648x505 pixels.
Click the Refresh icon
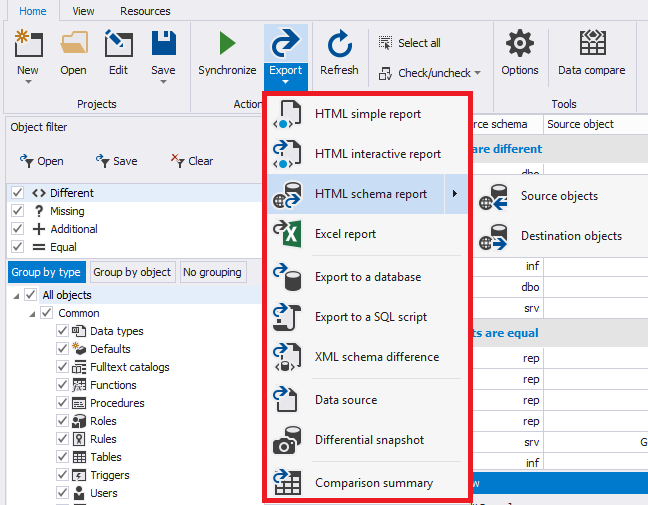pyautogui.click(x=339, y=43)
